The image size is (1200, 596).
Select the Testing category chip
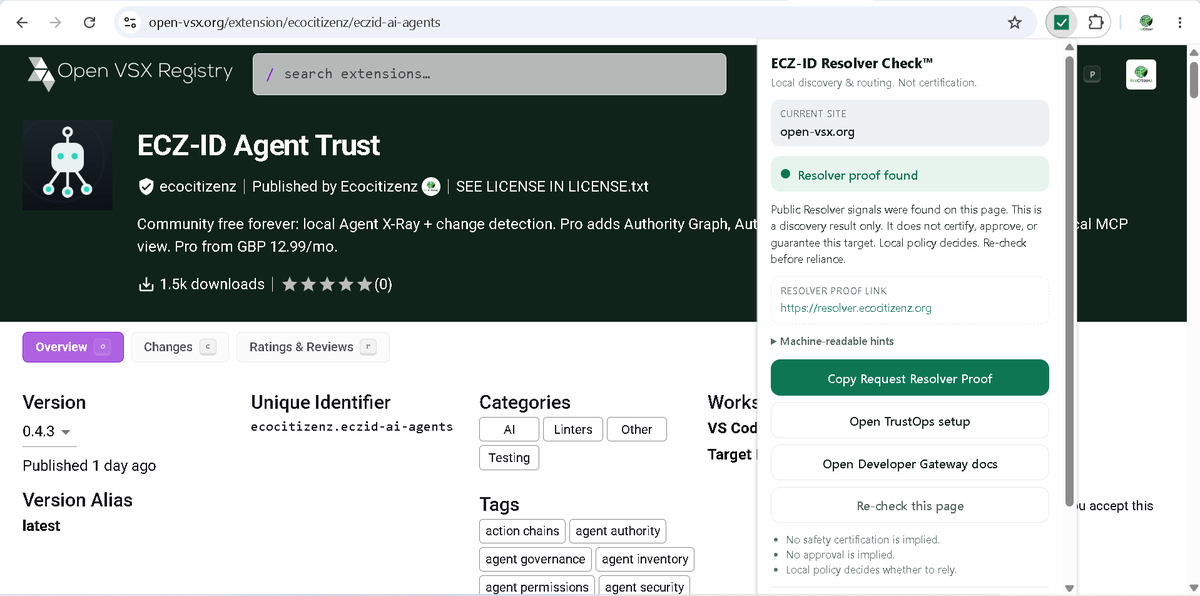509,457
